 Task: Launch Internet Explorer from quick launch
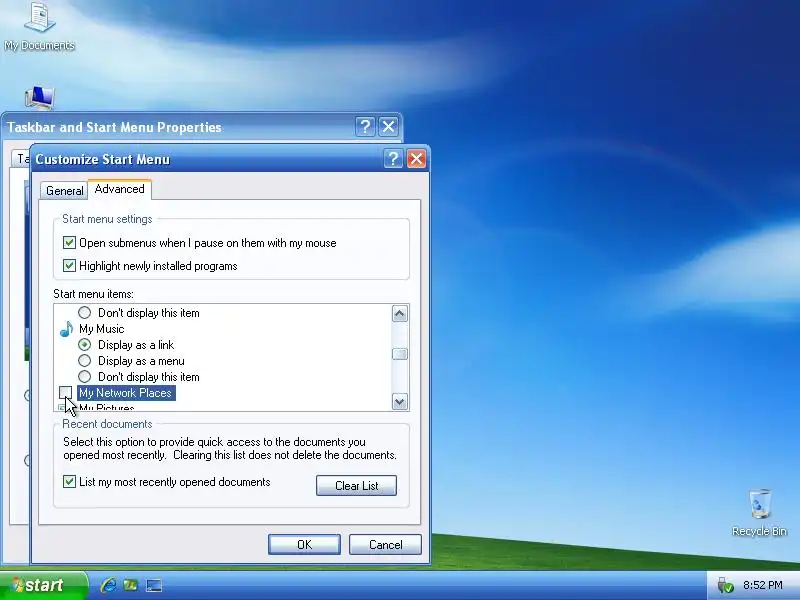pos(108,585)
